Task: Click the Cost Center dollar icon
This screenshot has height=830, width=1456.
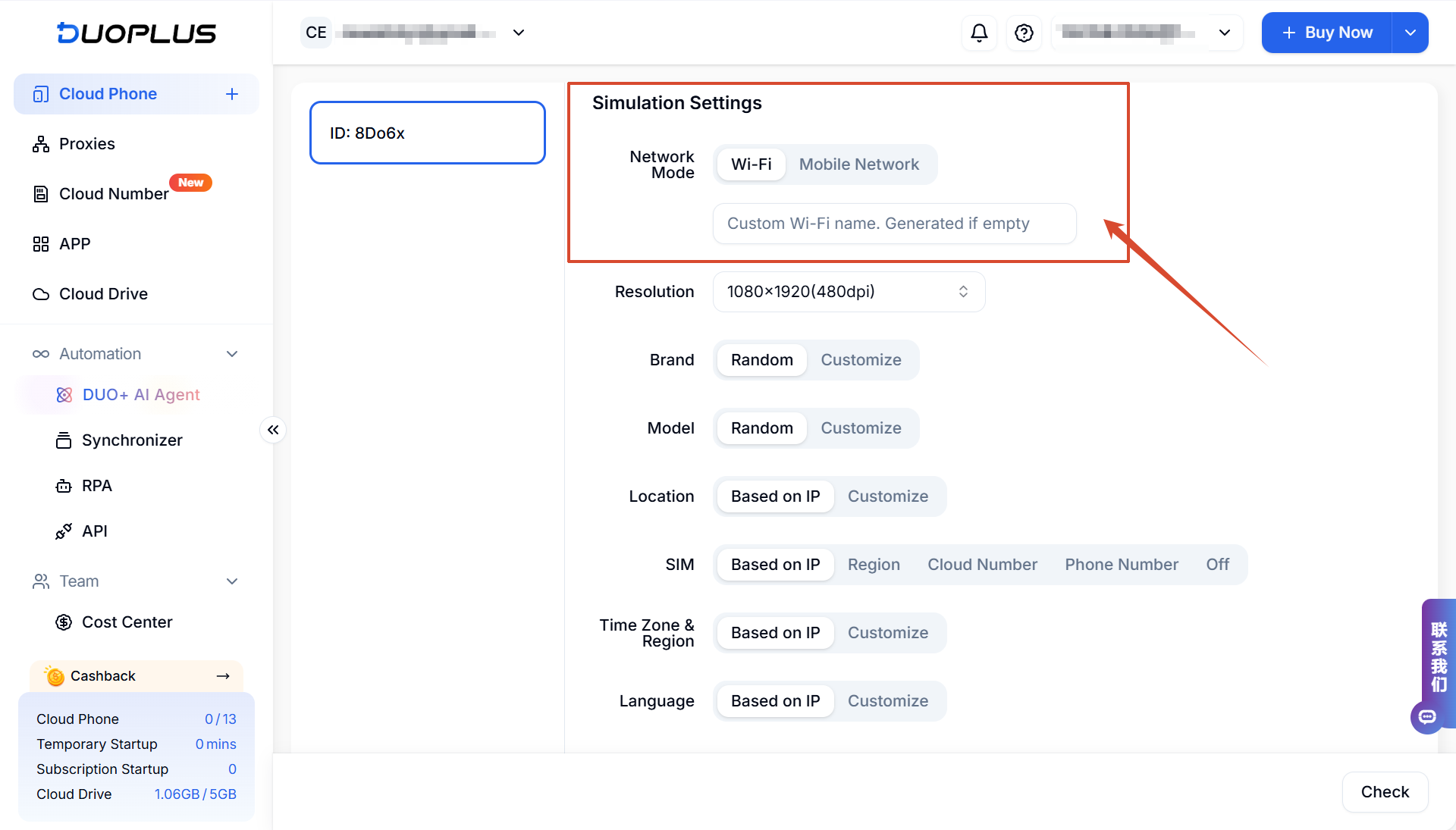Action: click(64, 622)
